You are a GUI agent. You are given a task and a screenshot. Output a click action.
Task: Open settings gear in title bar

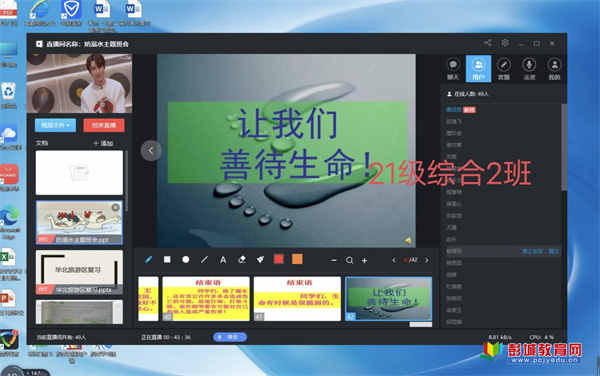505,43
